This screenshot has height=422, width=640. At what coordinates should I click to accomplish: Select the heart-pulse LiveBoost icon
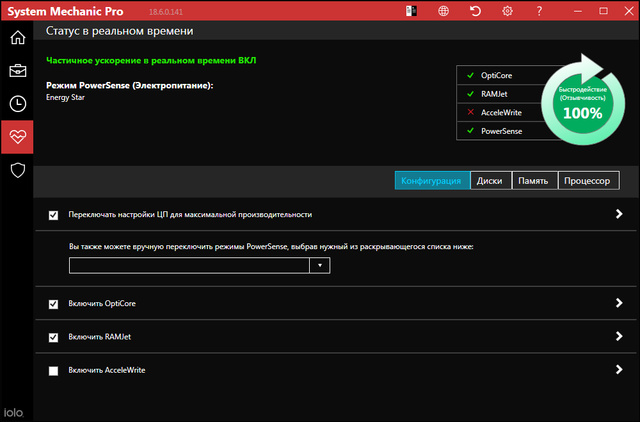(x=17, y=136)
